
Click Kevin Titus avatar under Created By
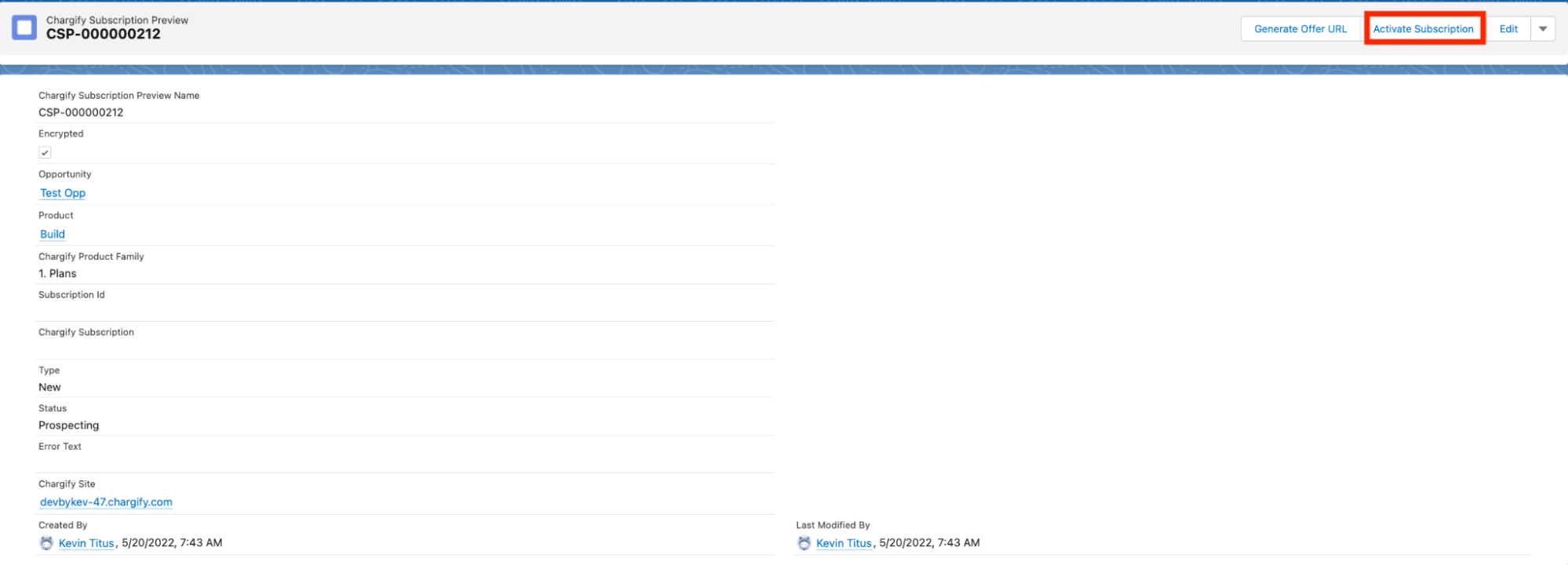(x=46, y=543)
